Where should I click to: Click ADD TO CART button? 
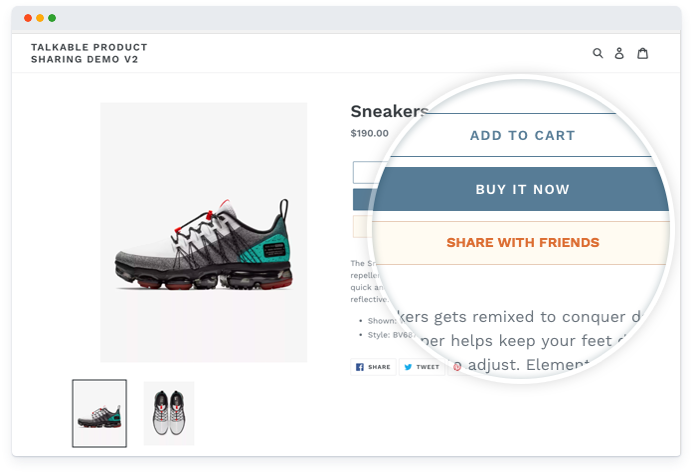point(522,135)
